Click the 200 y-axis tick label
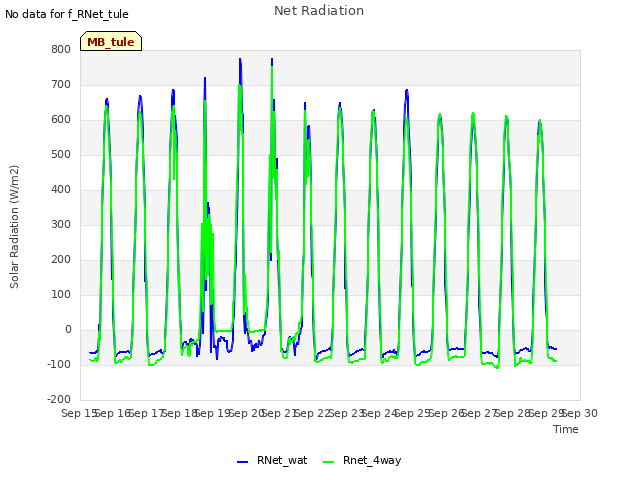The width and height of the screenshot is (640, 480). click(x=61, y=260)
